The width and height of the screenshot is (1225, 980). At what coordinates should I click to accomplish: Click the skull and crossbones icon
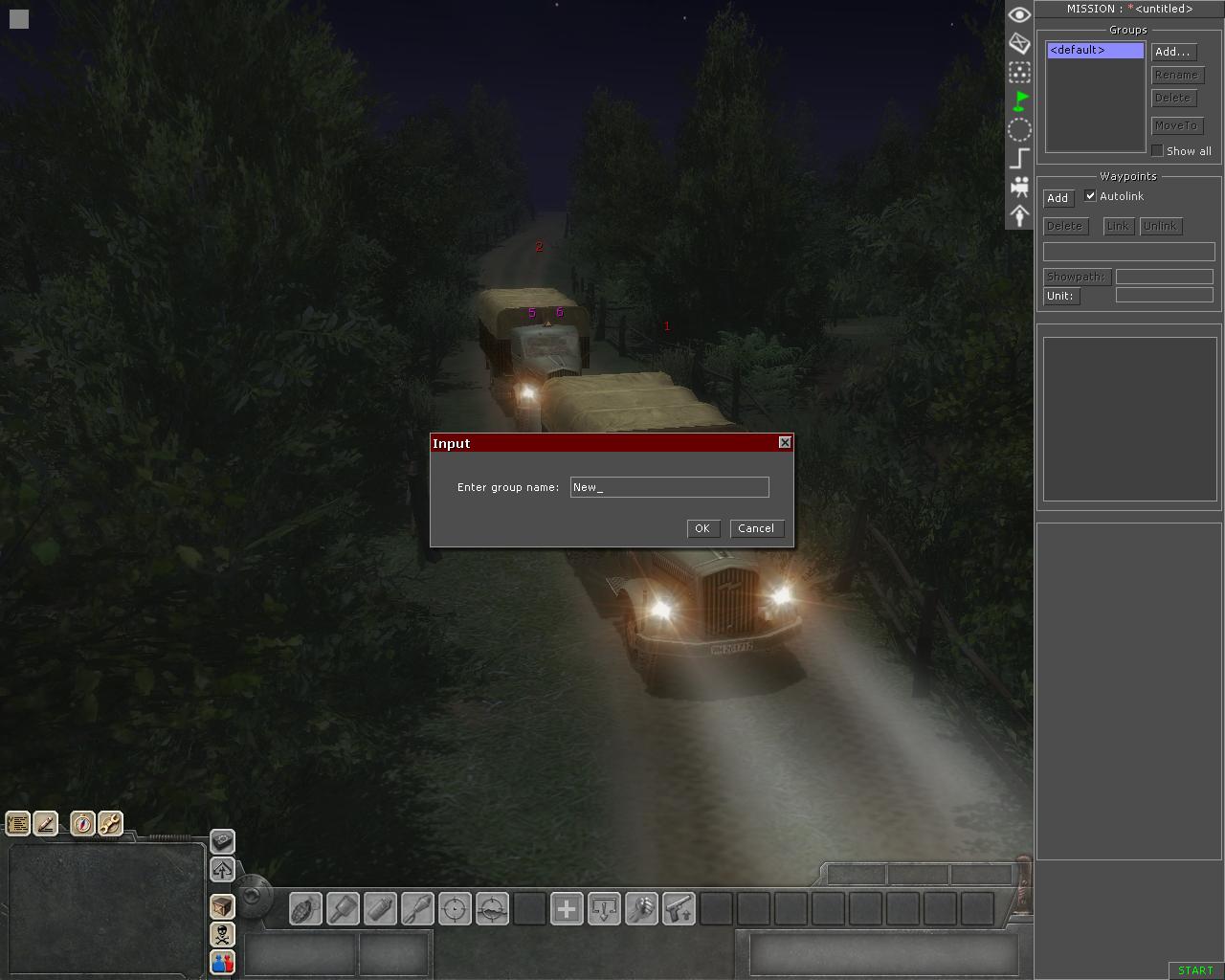pos(222,933)
